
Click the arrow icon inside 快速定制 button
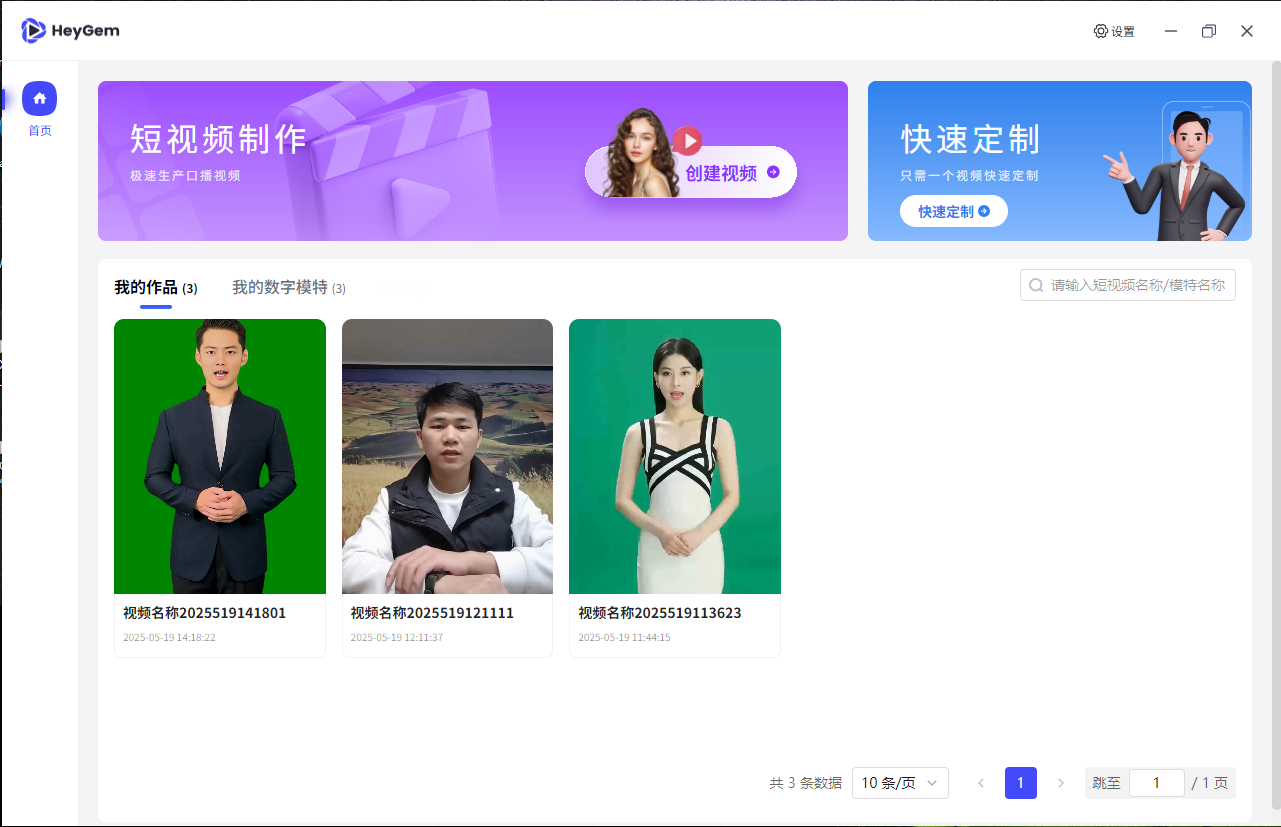point(984,211)
